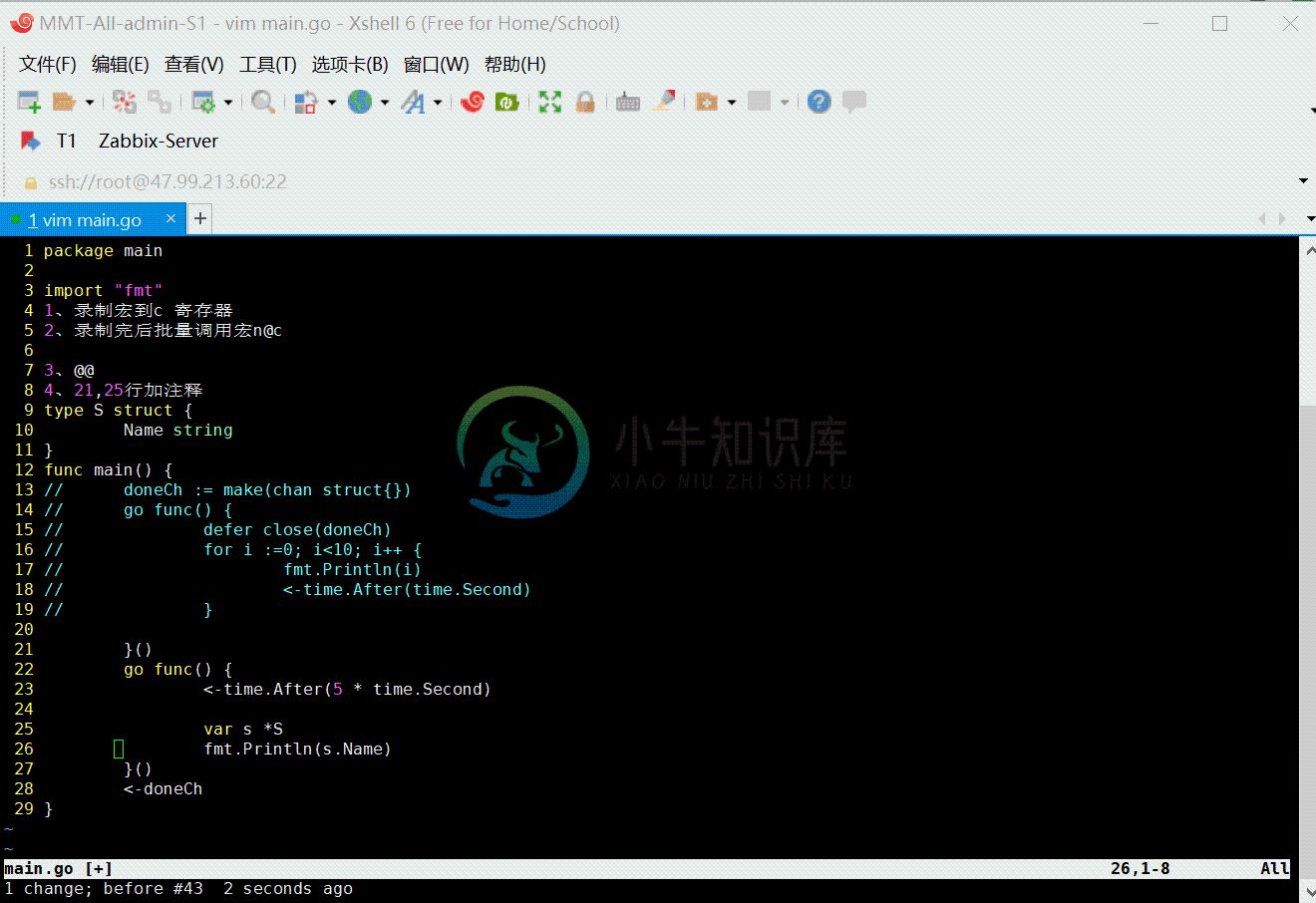Open the 编辑(E) menu
1316x903 pixels.
pos(121,65)
